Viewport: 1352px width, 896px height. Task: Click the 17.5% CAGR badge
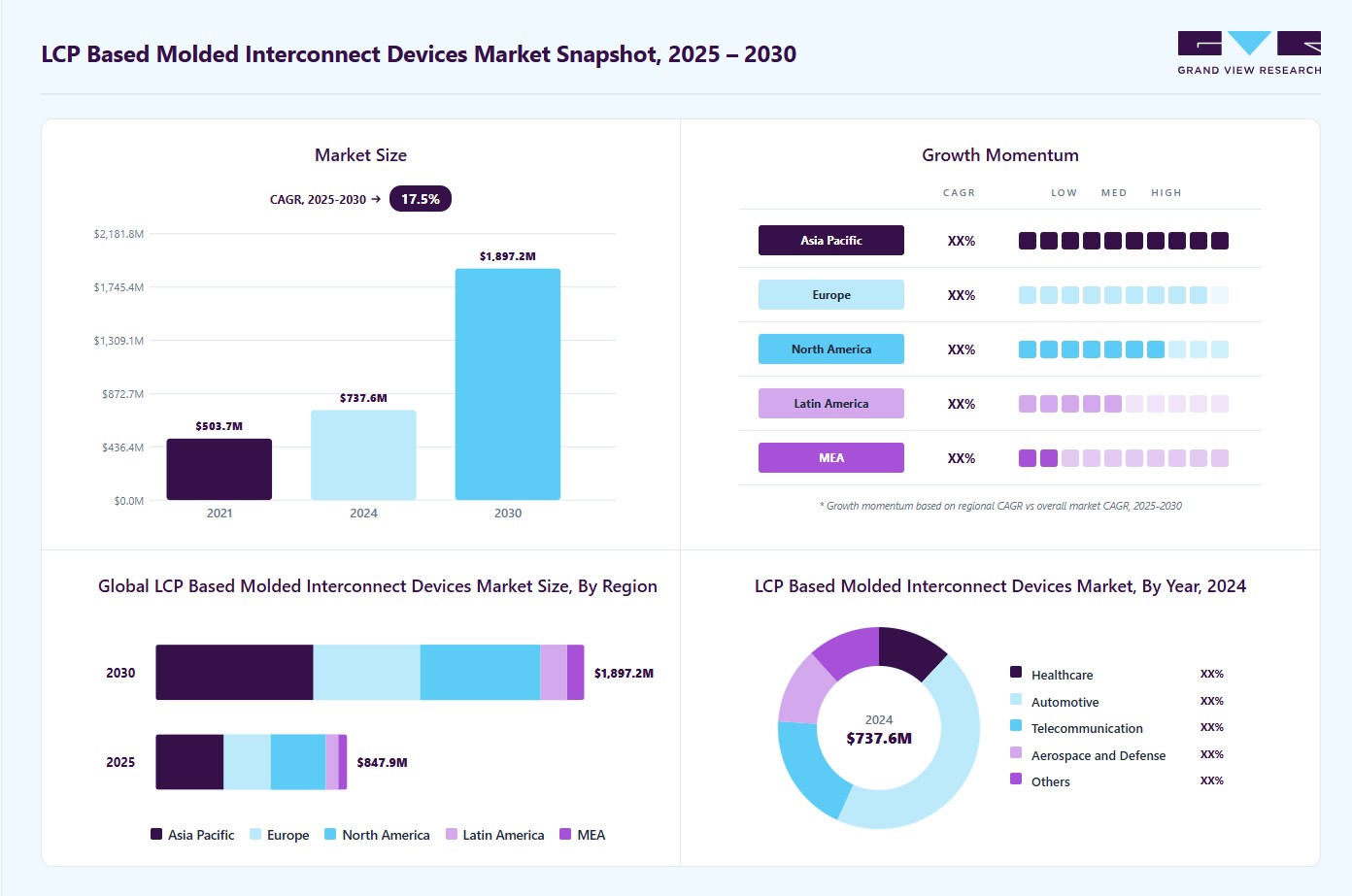[421, 199]
